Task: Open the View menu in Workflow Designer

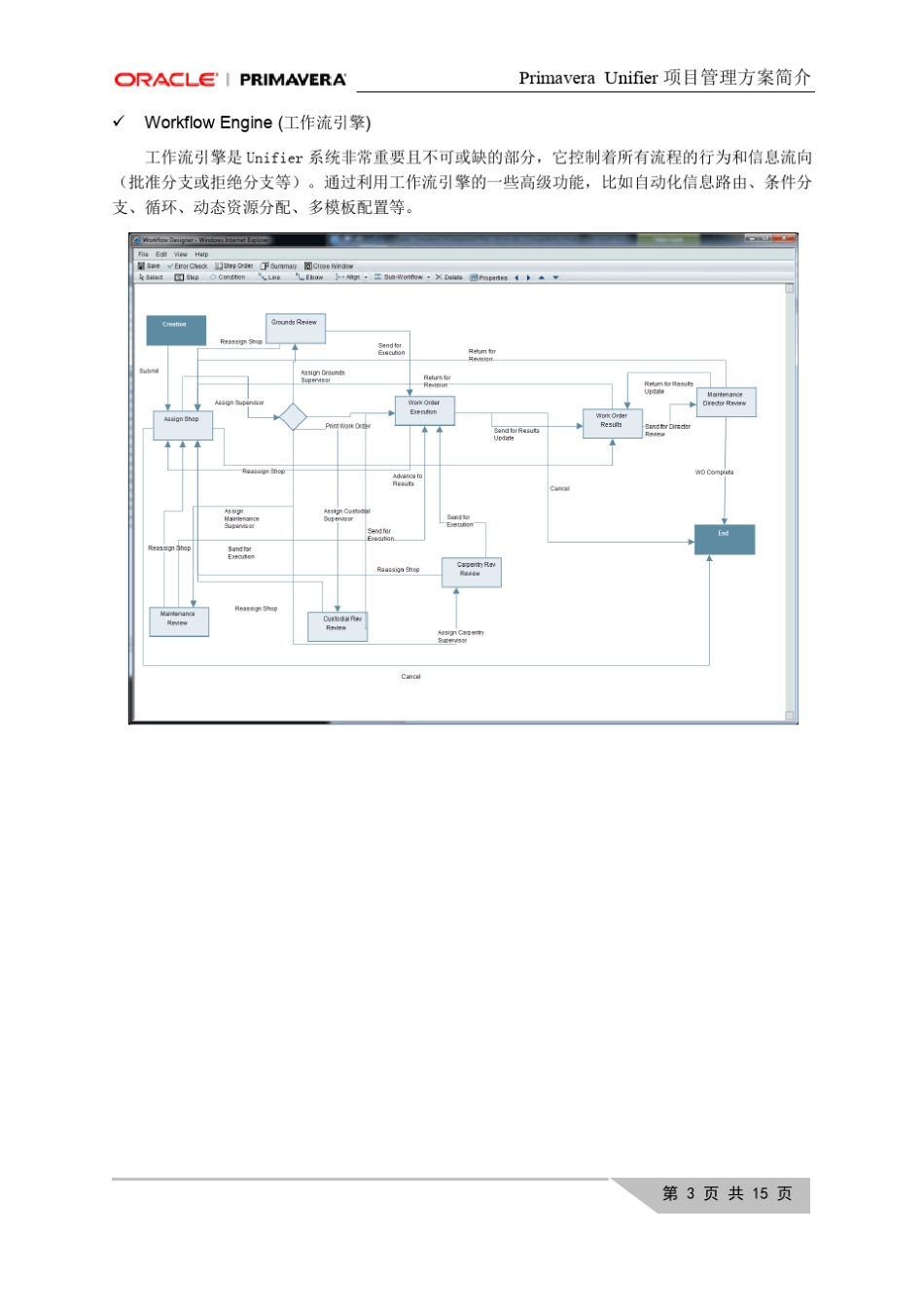Action: click(181, 255)
